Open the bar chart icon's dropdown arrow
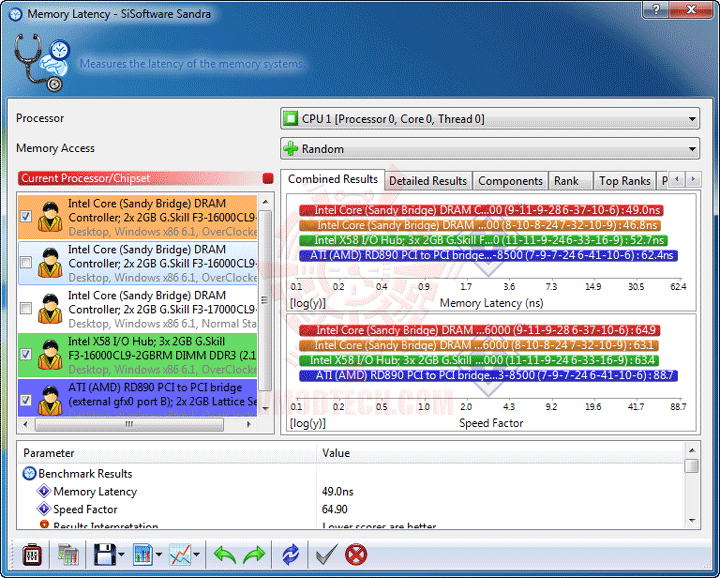This screenshot has height=578, width=720. point(159,555)
